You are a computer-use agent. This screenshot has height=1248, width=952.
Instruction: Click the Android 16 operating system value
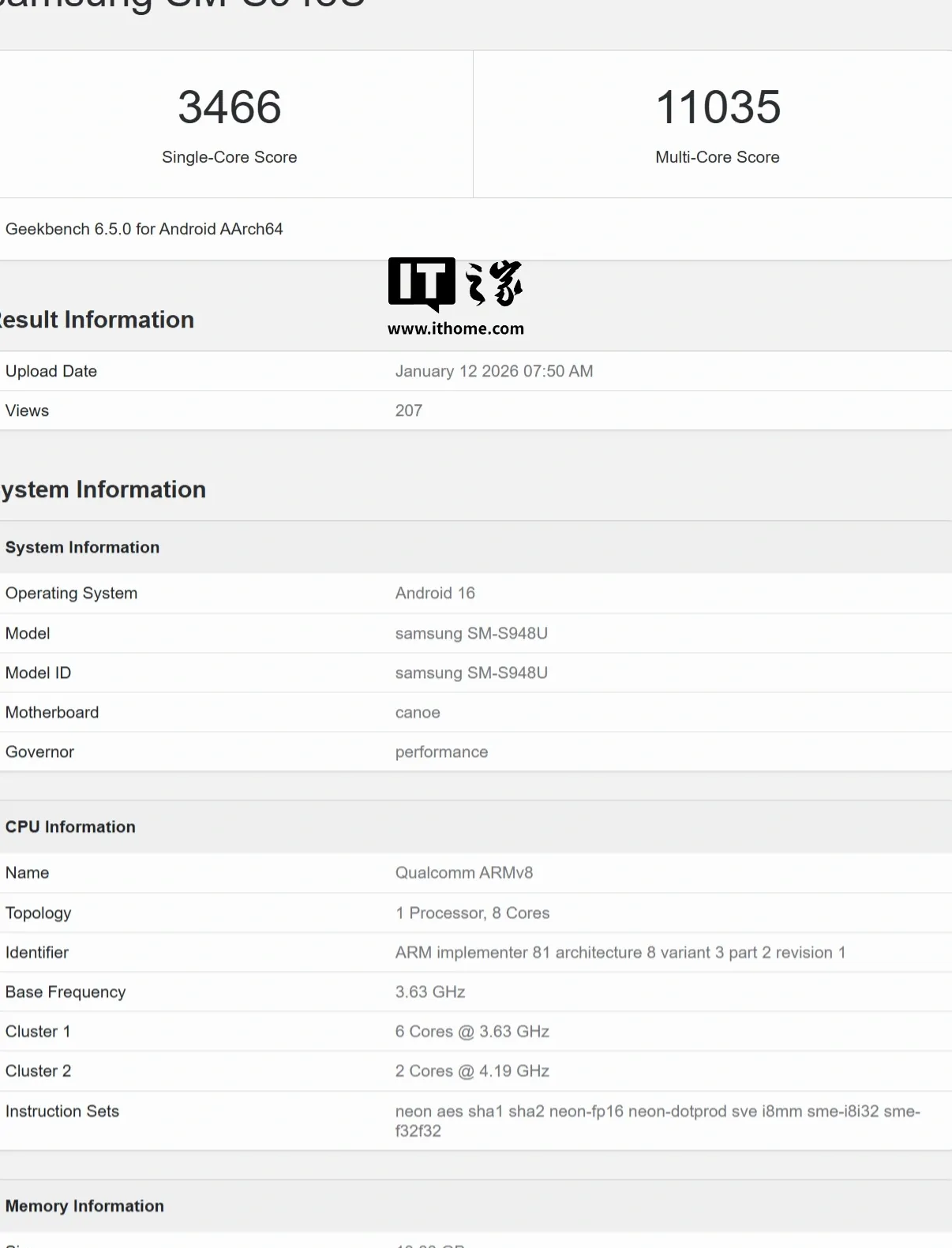coord(435,593)
